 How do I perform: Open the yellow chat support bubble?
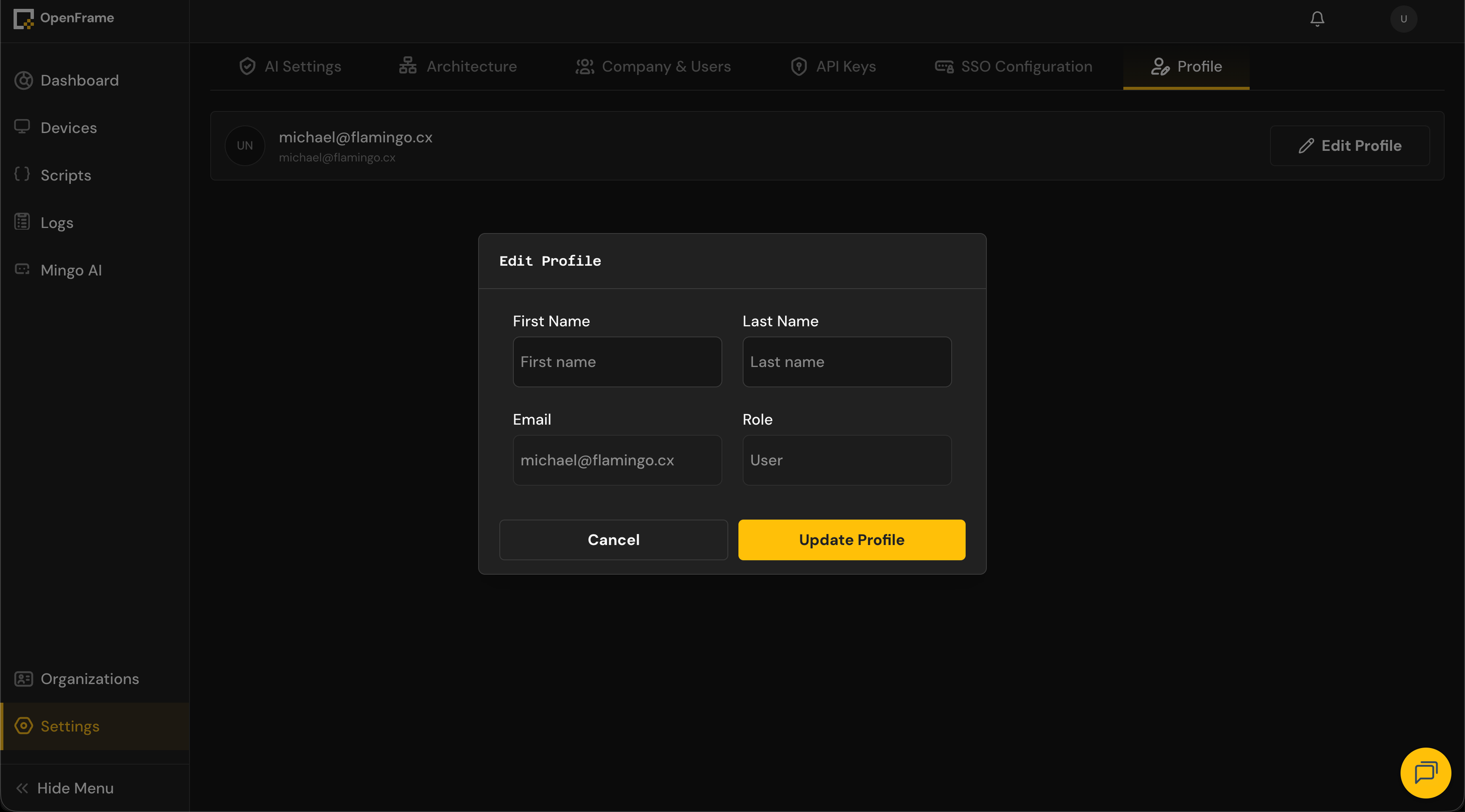[x=1425, y=773]
